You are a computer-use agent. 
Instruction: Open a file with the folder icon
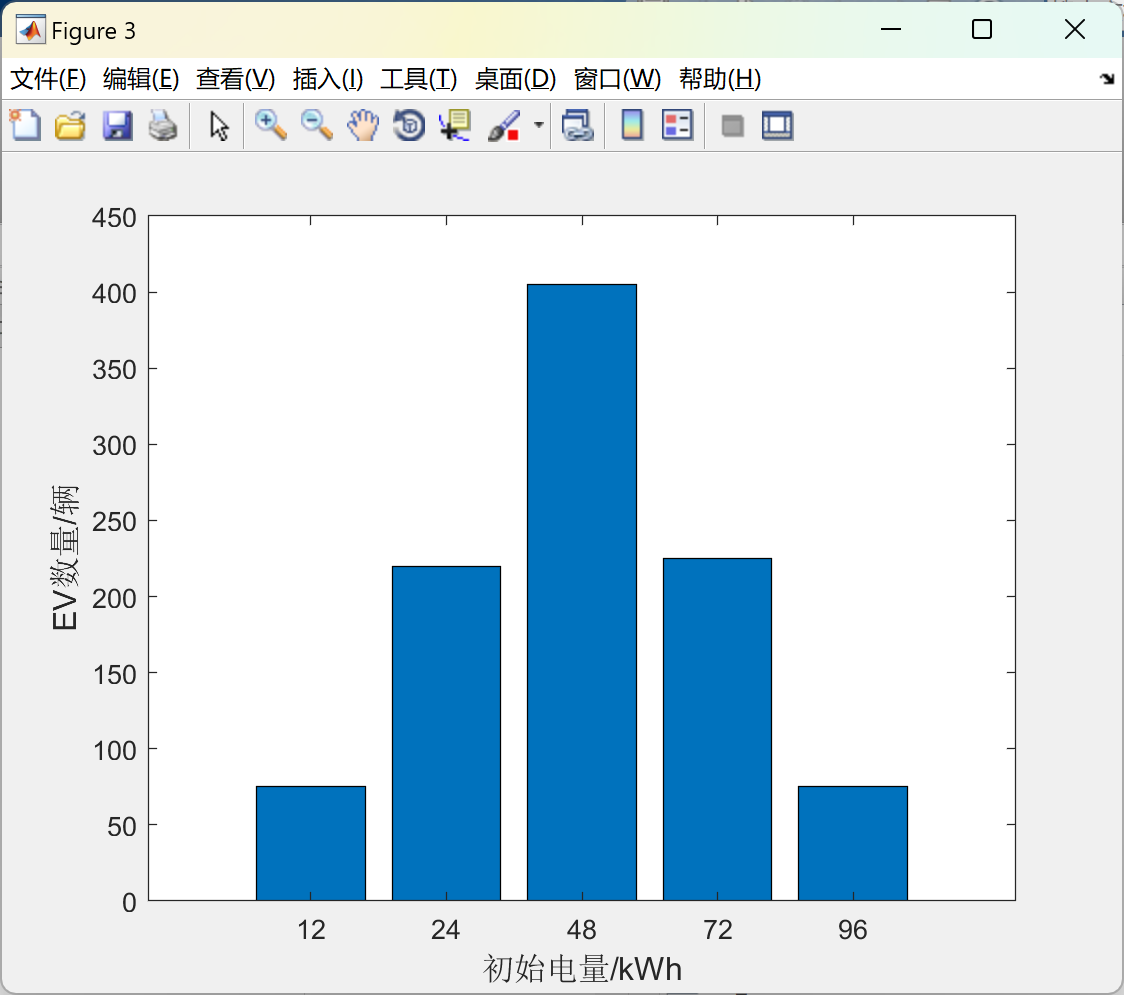[70, 125]
